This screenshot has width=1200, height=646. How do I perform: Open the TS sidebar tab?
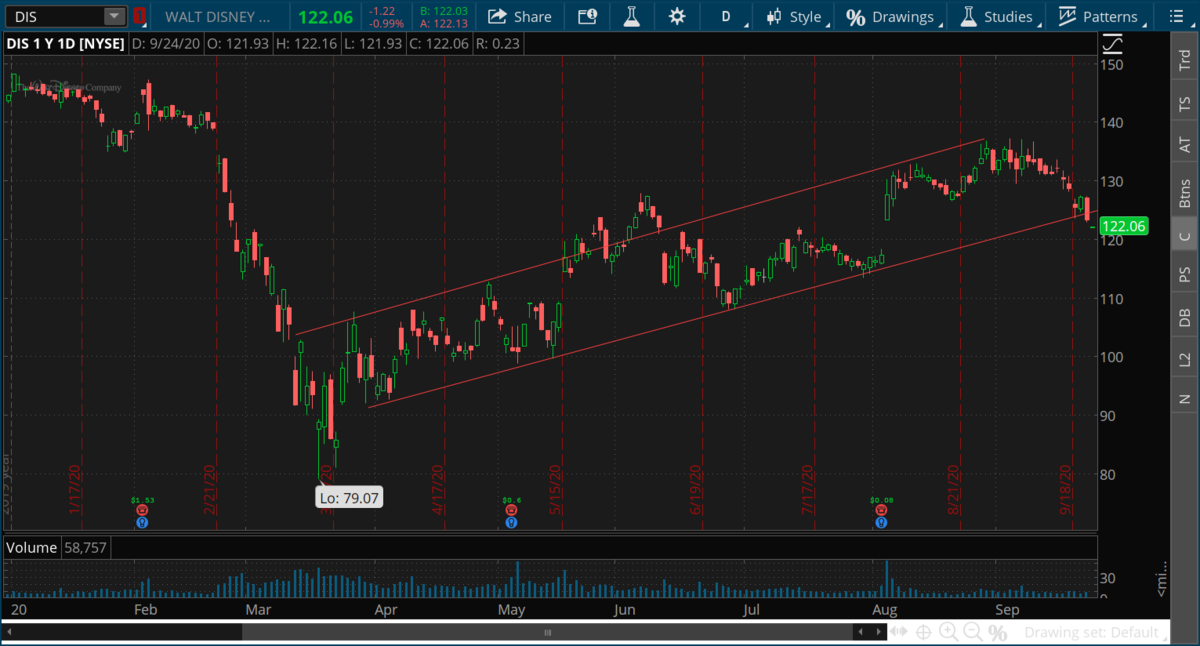click(1185, 104)
